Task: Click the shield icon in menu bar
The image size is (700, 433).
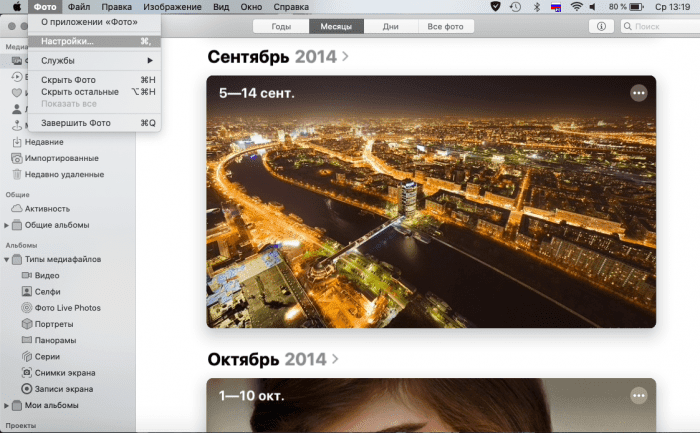Action: point(495,7)
